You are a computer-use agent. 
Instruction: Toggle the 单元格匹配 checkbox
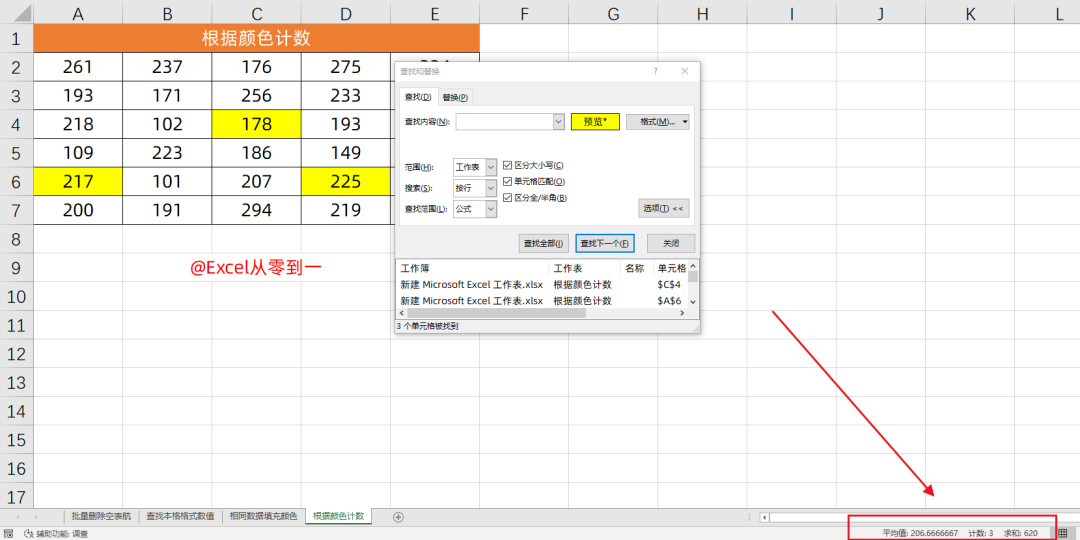(508, 182)
